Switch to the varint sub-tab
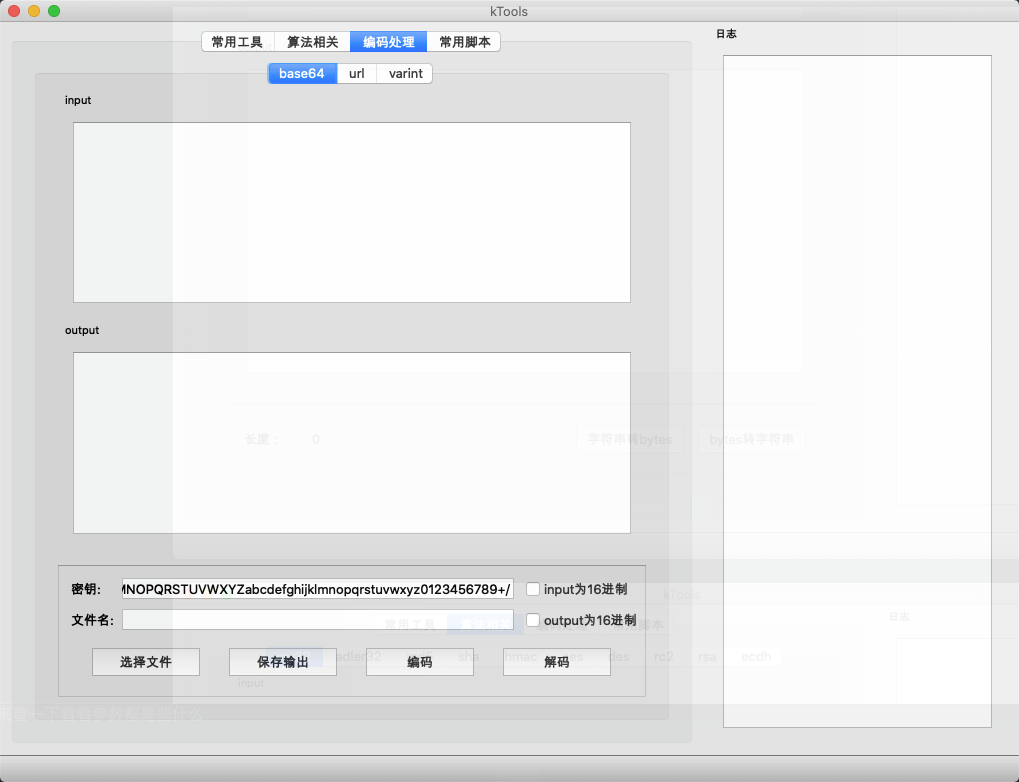 pos(406,73)
